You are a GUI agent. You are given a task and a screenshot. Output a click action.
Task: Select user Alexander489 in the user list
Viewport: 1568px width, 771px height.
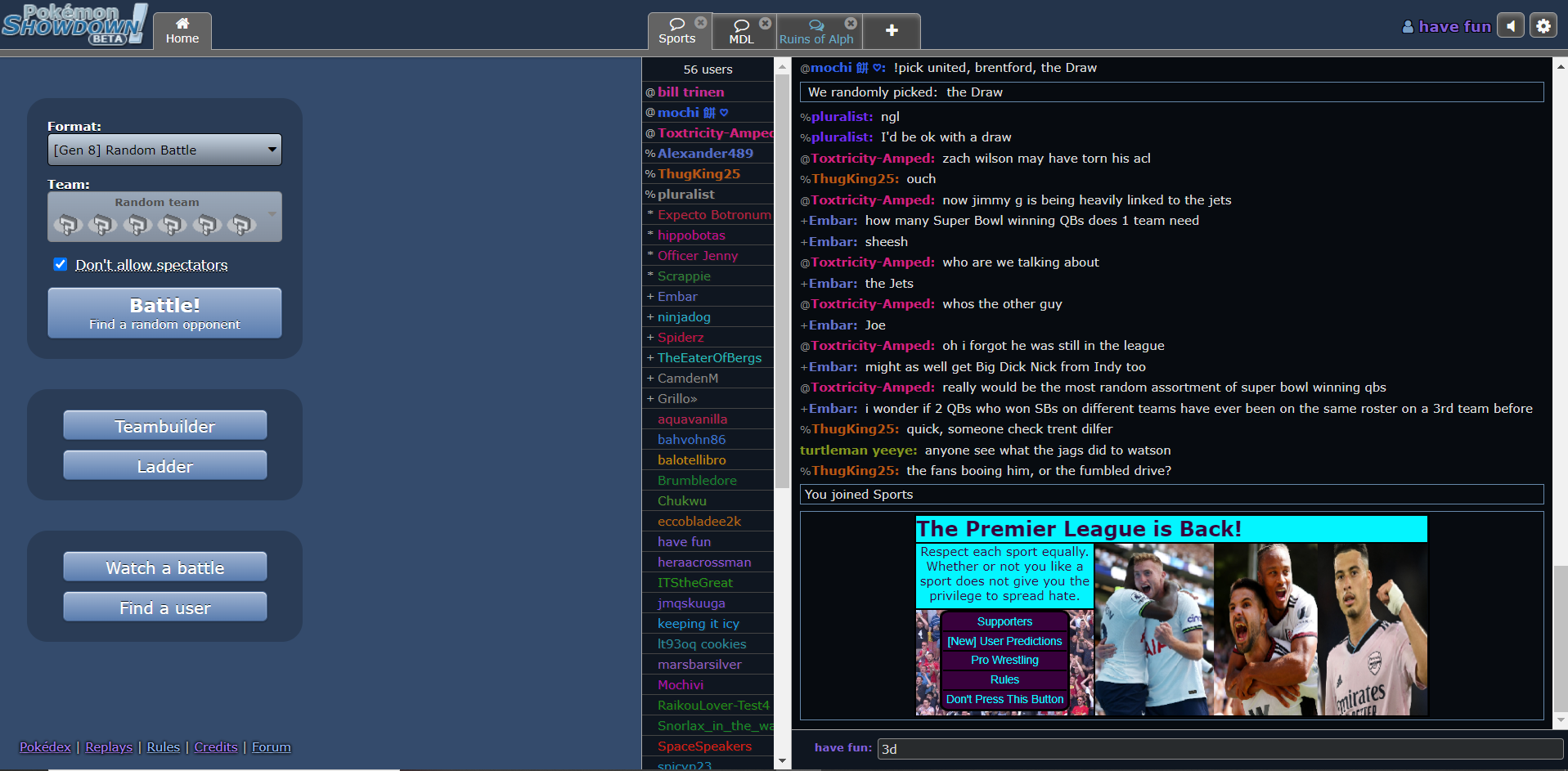[x=708, y=153]
